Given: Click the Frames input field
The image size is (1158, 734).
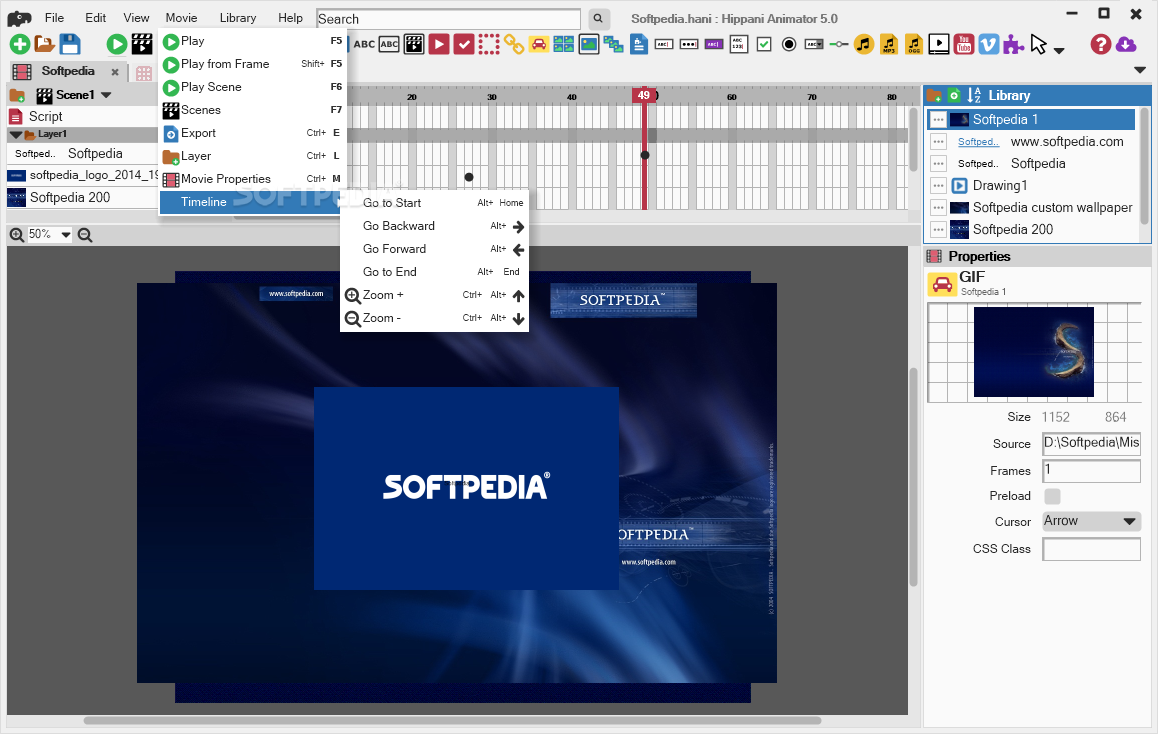Looking at the screenshot, I should (1092, 470).
